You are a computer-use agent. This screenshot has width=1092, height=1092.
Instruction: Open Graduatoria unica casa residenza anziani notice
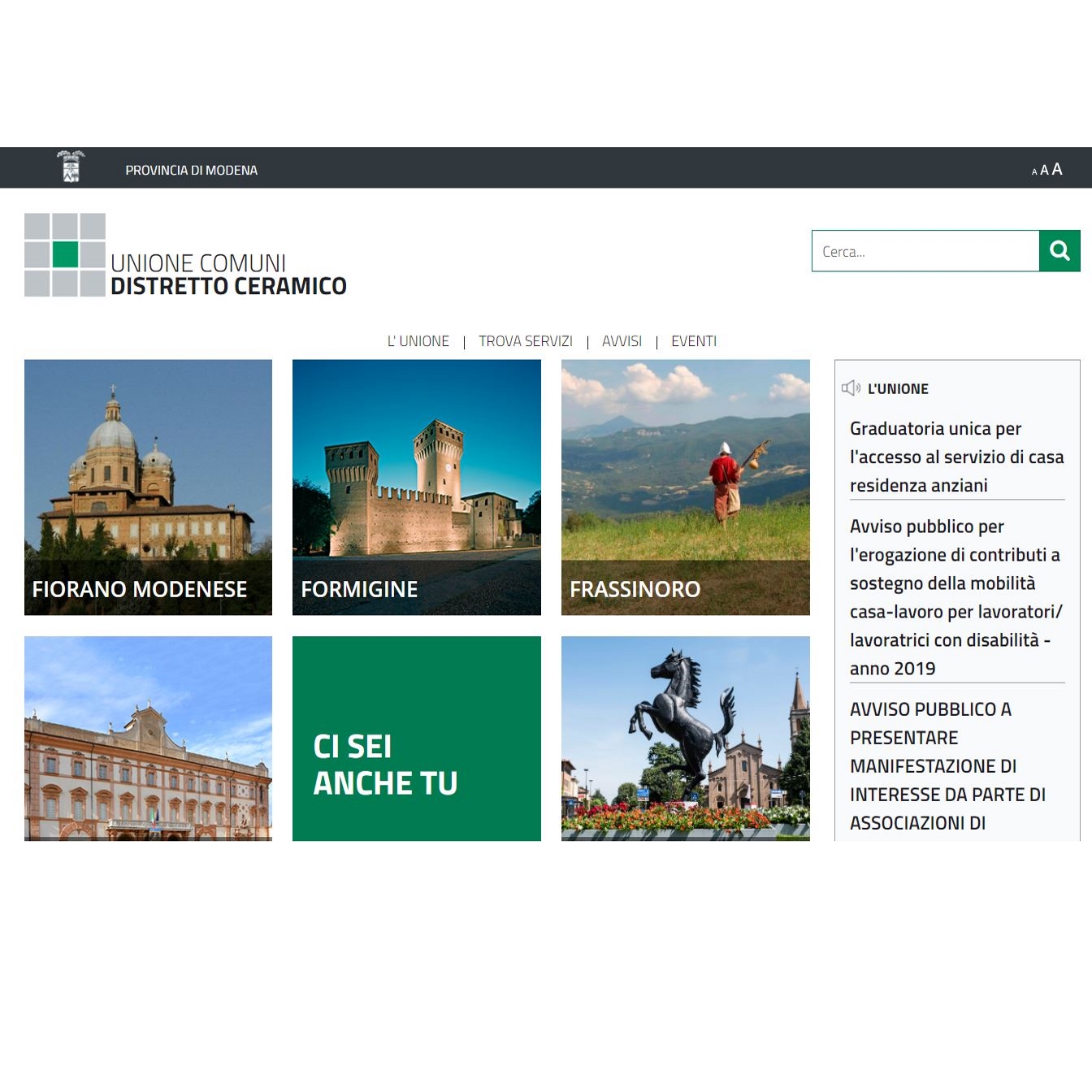click(956, 457)
